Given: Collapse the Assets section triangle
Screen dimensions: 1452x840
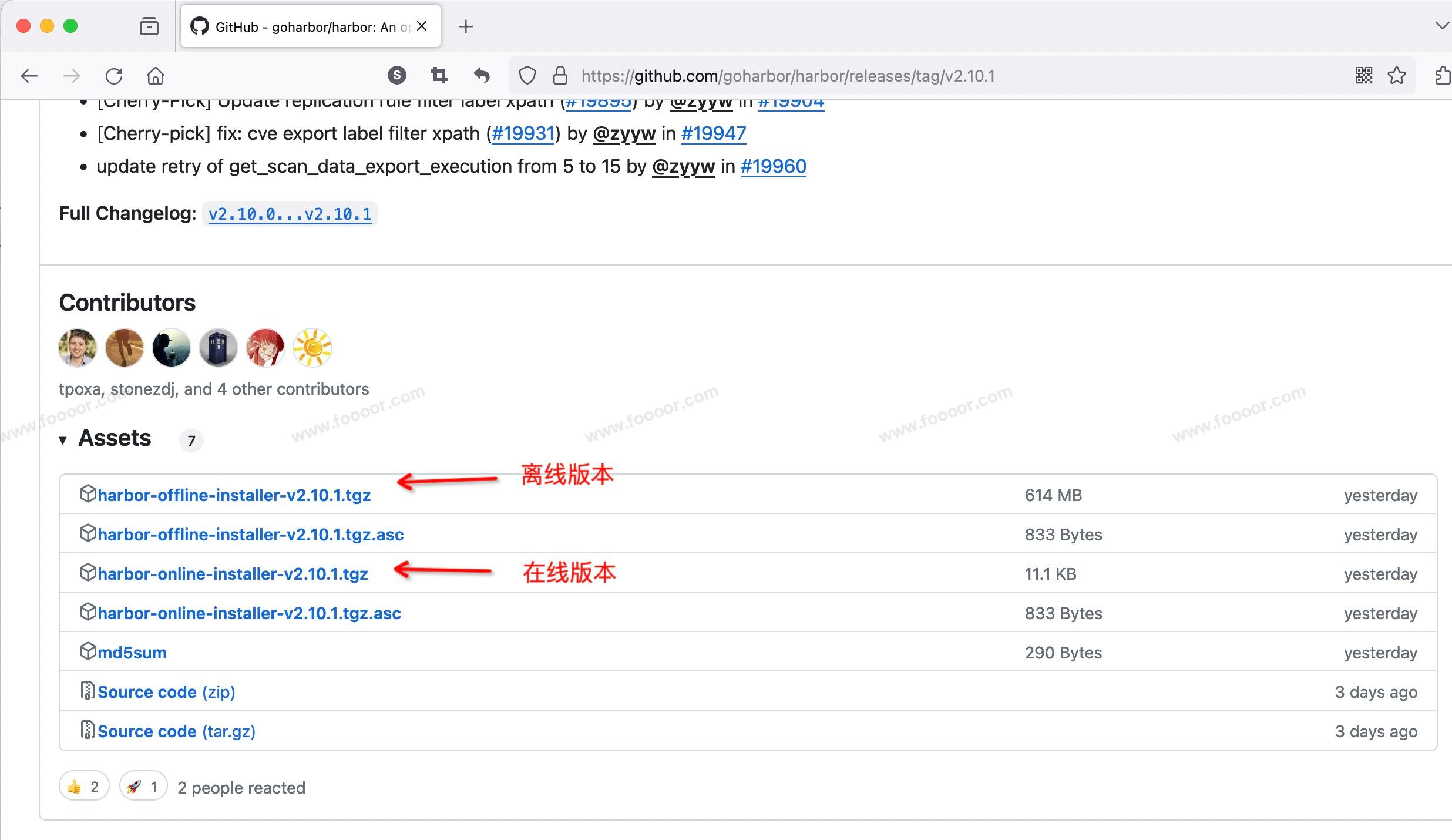Looking at the screenshot, I should point(63,440).
